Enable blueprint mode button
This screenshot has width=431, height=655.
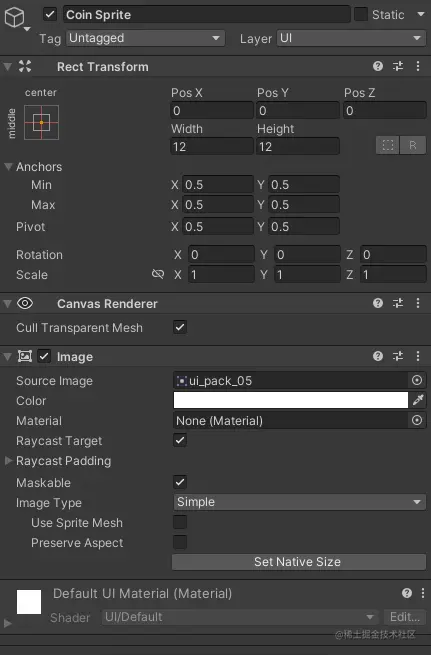pos(388,145)
